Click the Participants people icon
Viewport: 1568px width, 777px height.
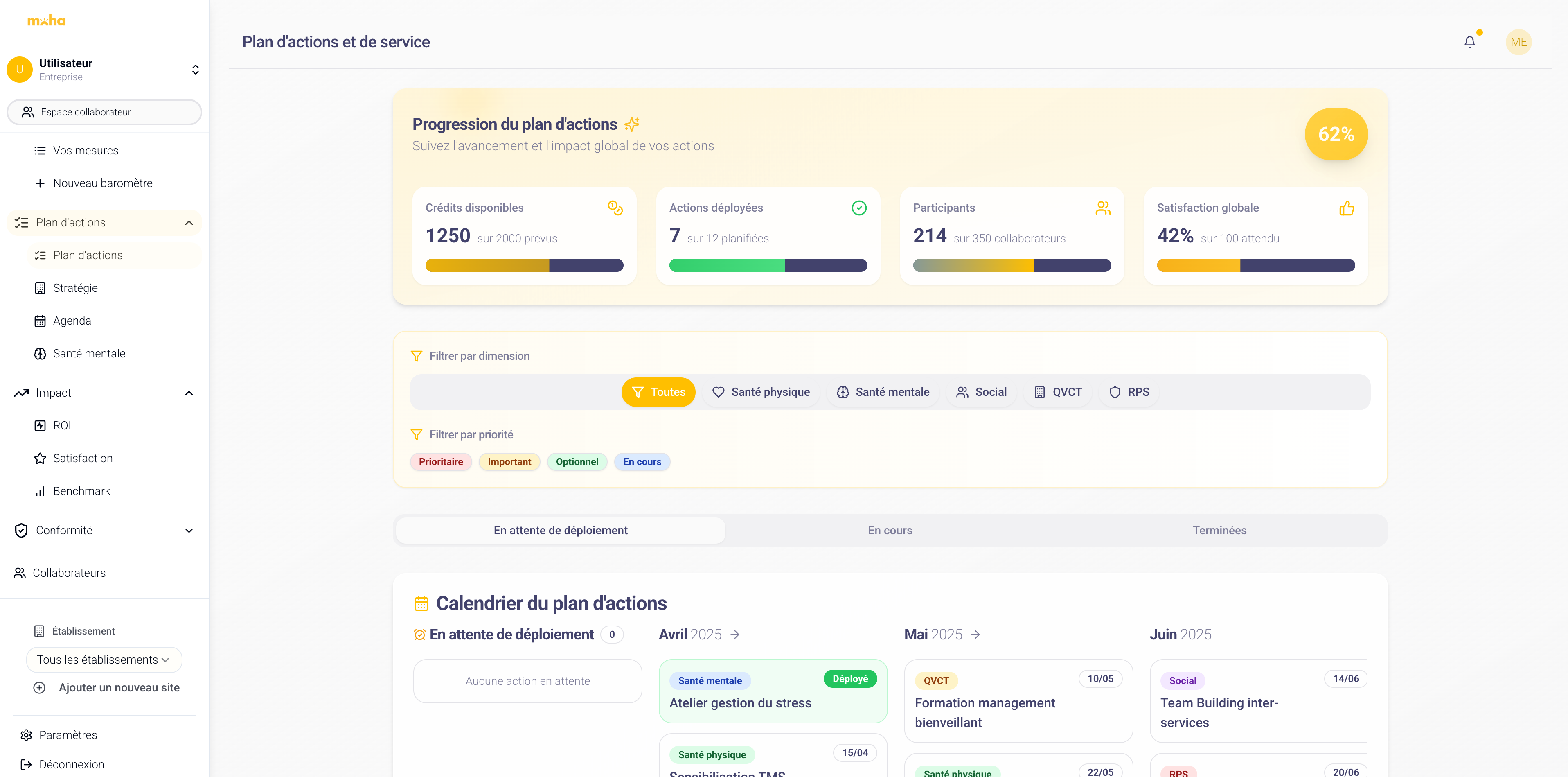(x=1102, y=208)
